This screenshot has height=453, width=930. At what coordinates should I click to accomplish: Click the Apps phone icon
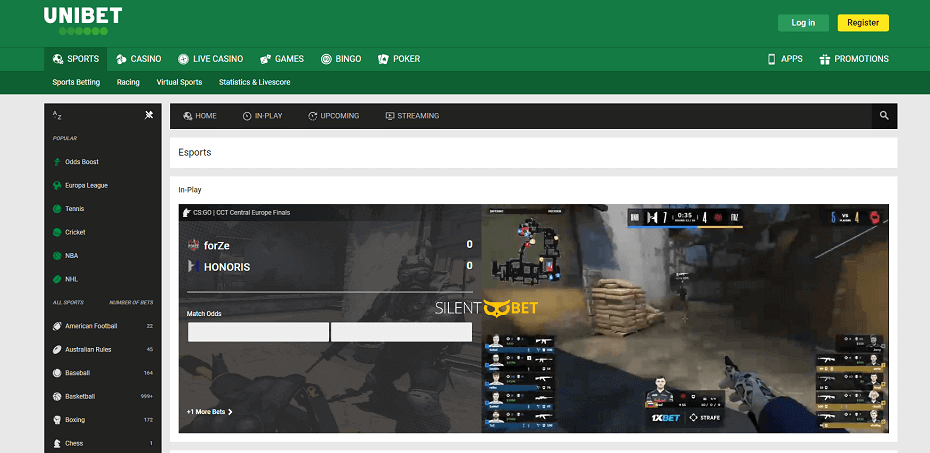(772, 59)
